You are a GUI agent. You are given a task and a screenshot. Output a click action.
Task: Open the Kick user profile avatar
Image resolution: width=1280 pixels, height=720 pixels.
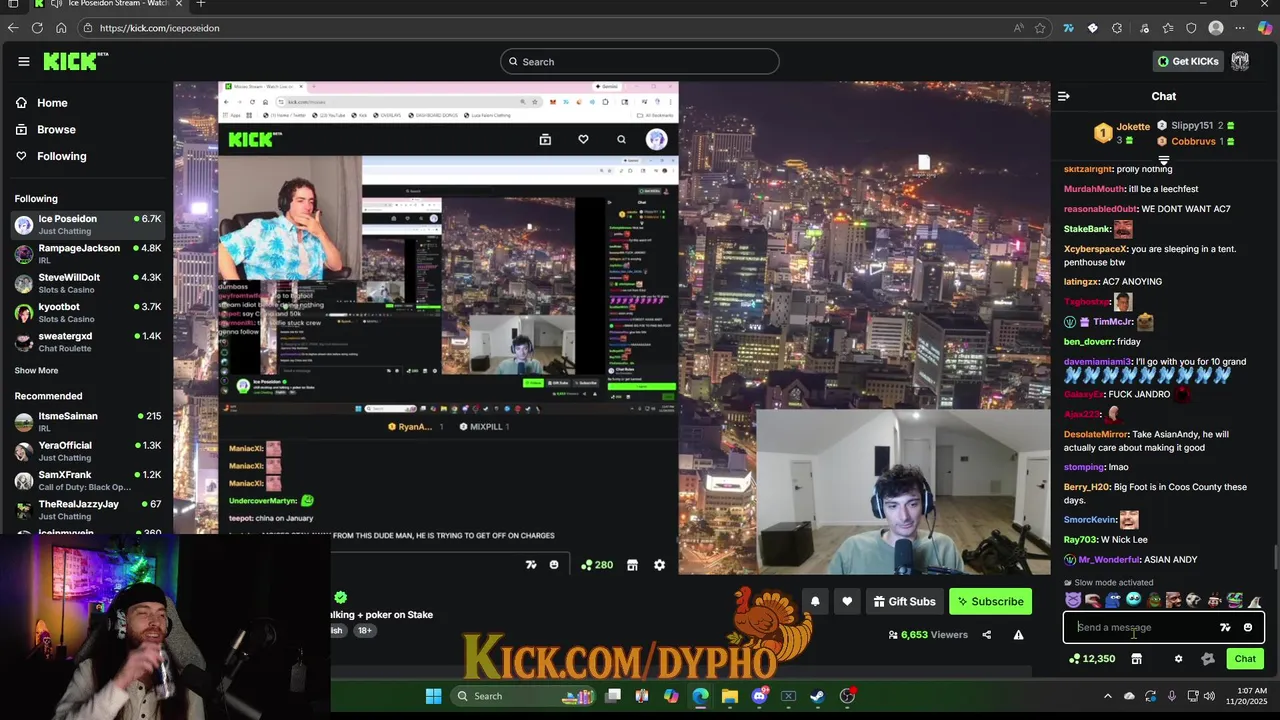coord(1240,61)
